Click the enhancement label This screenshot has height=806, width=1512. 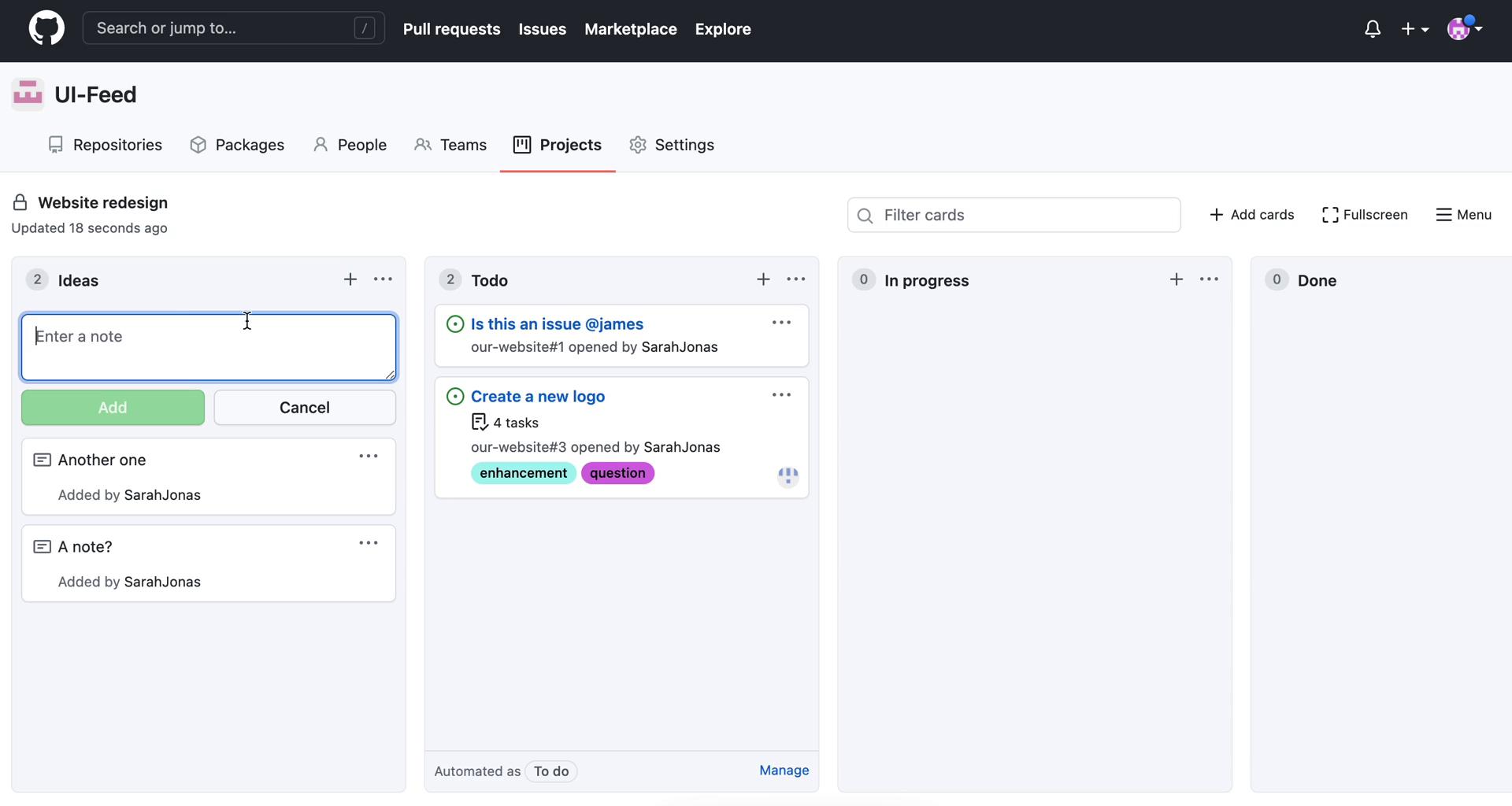pos(524,473)
